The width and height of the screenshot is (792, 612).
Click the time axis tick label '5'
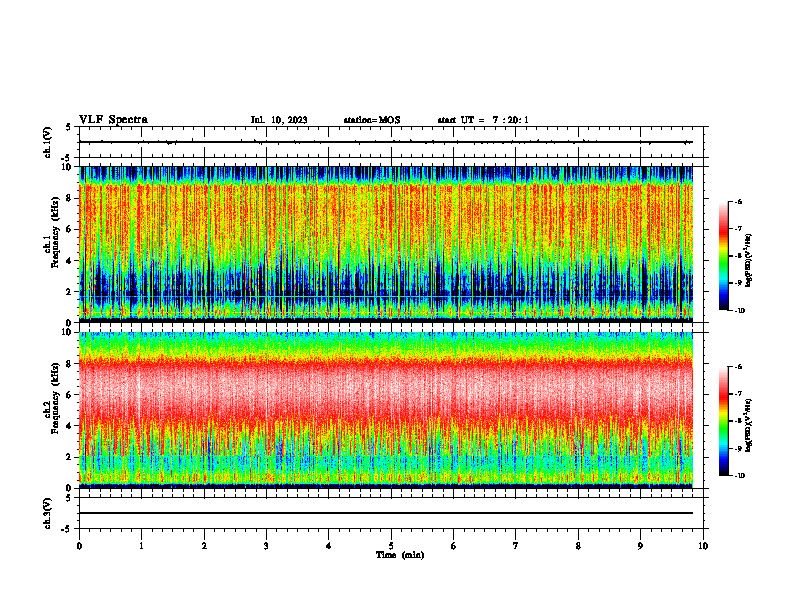391,546
